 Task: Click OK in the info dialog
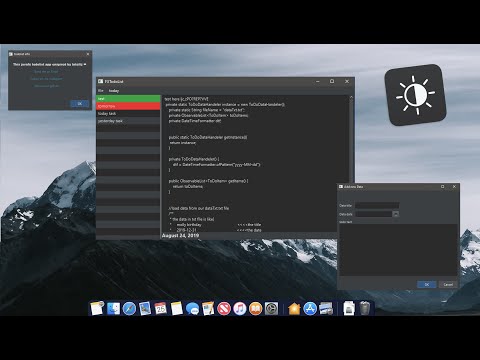tap(80, 104)
